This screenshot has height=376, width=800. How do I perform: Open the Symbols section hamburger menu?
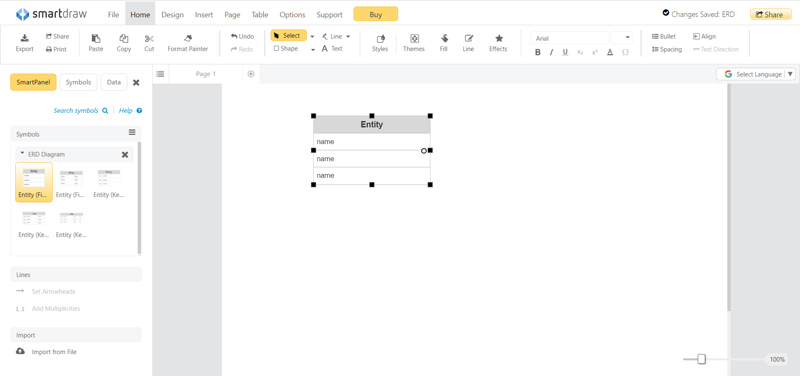[132, 133]
